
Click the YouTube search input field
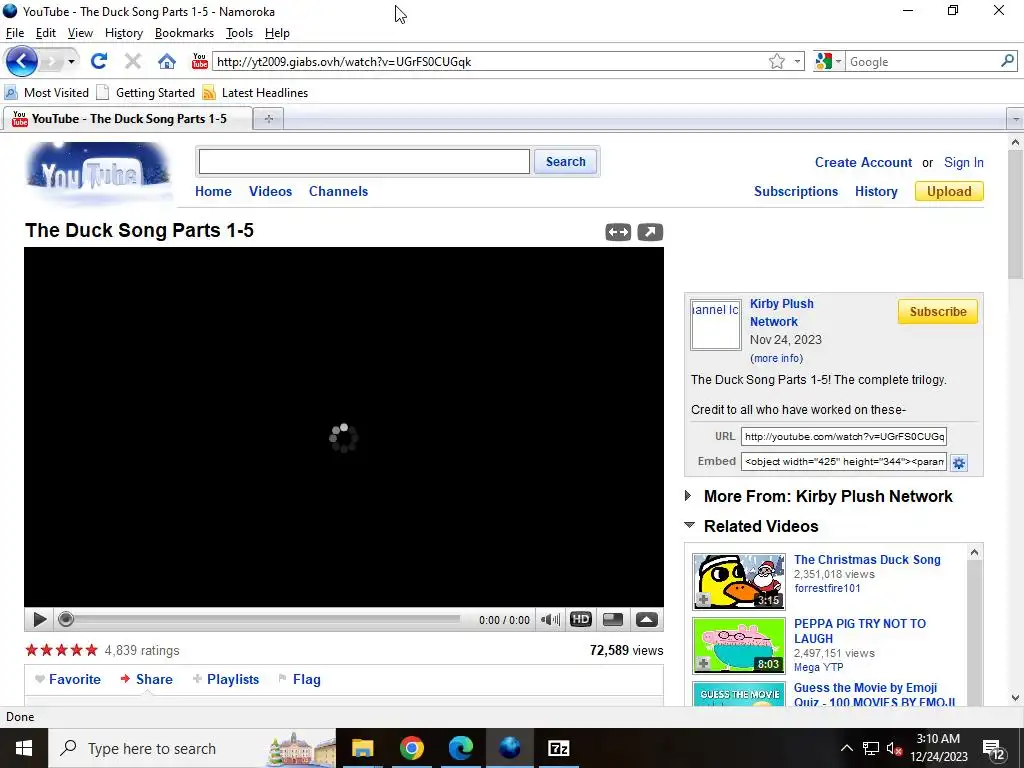(364, 161)
